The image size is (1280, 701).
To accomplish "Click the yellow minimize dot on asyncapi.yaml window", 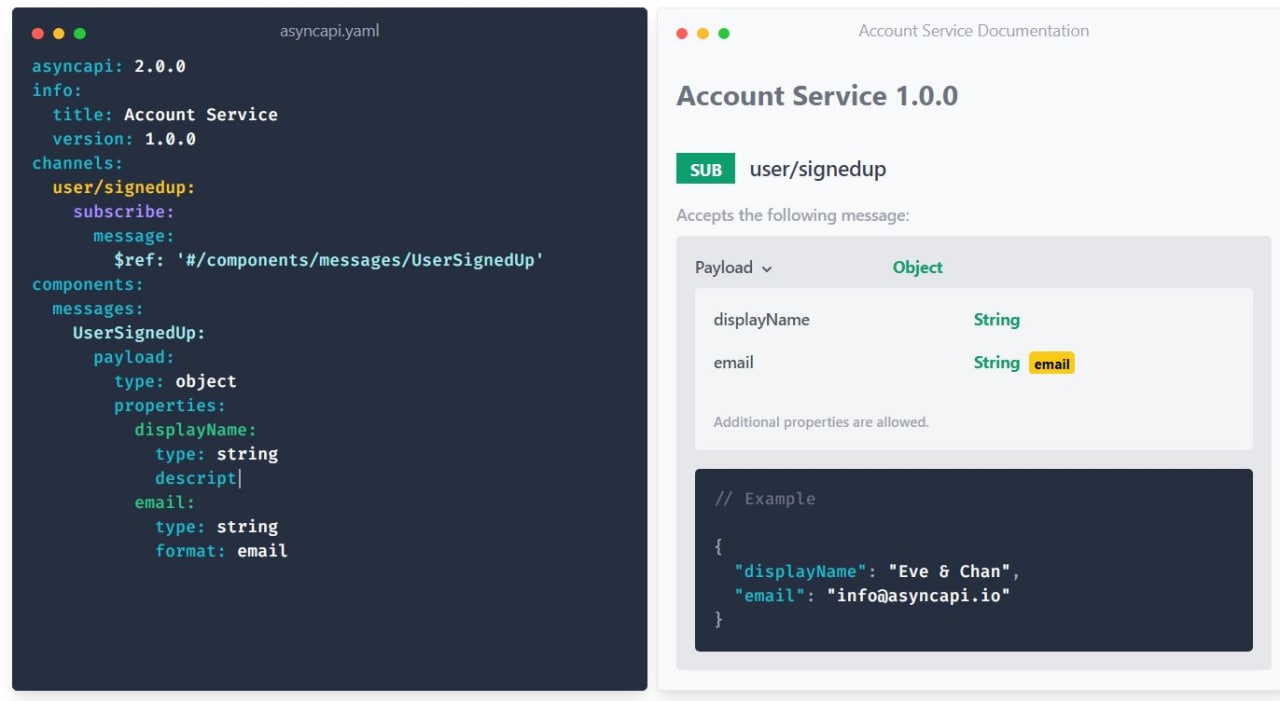I will point(59,33).
